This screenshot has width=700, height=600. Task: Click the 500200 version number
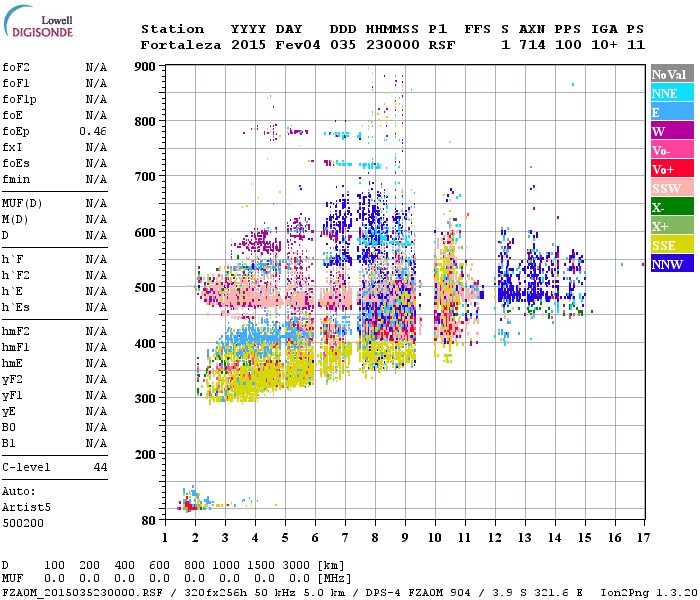point(23,523)
